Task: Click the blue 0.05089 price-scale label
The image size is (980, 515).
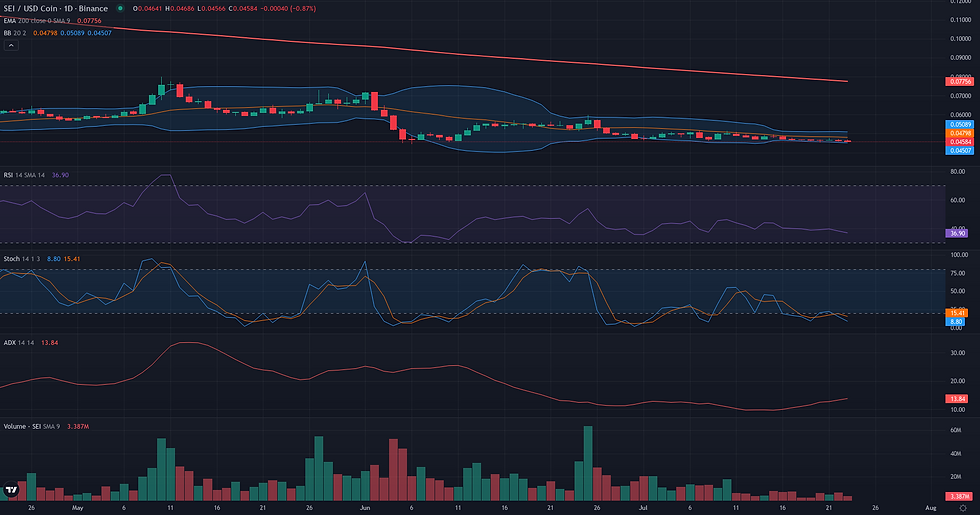Action: pyautogui.click(x=961, y=124)
